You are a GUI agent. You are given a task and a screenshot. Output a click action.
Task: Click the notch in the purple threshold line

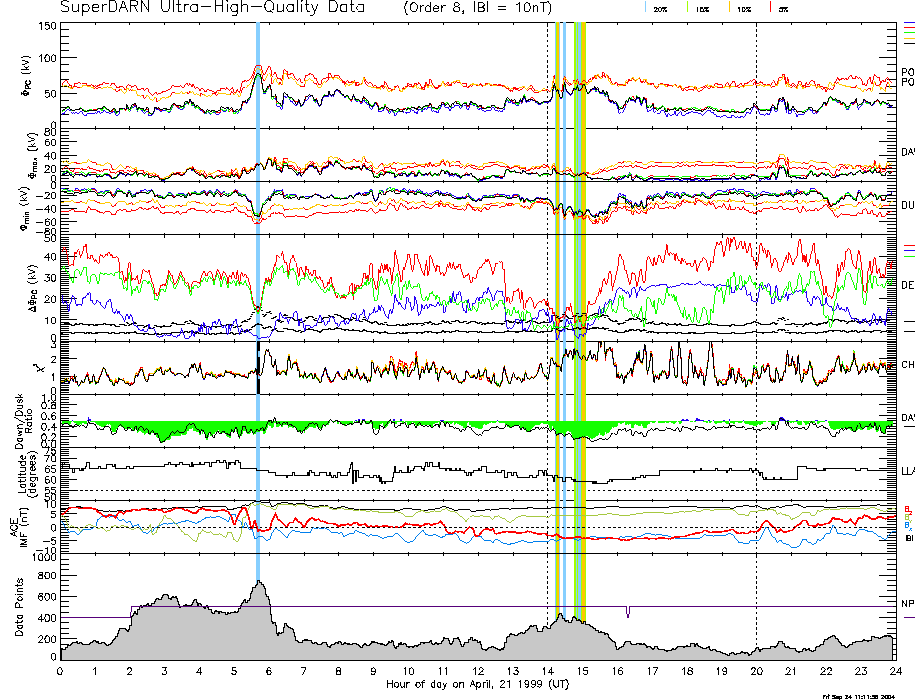[627, 612]
